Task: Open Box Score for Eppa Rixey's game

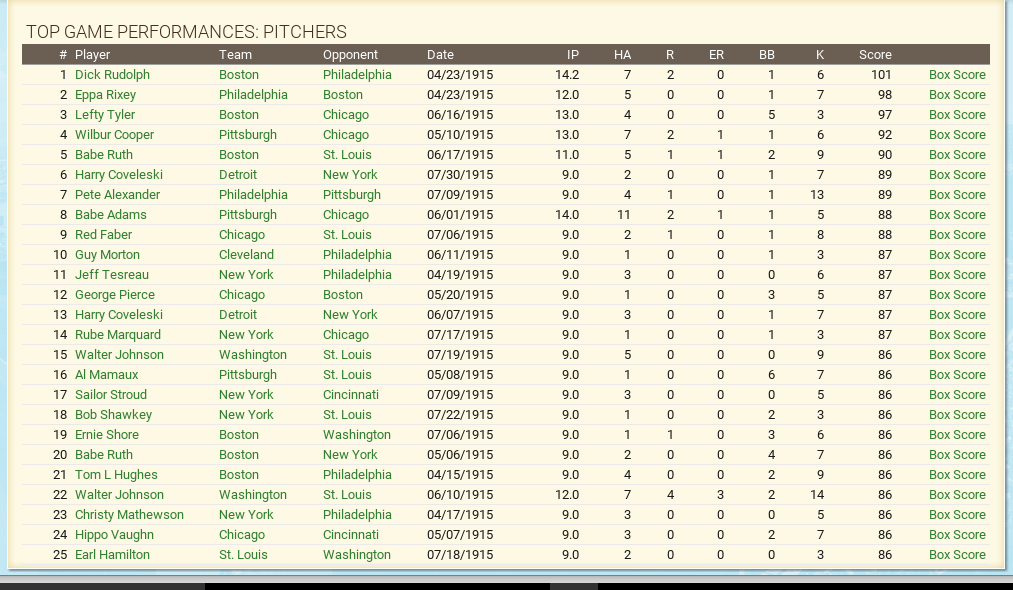Action: pos(956,95)
